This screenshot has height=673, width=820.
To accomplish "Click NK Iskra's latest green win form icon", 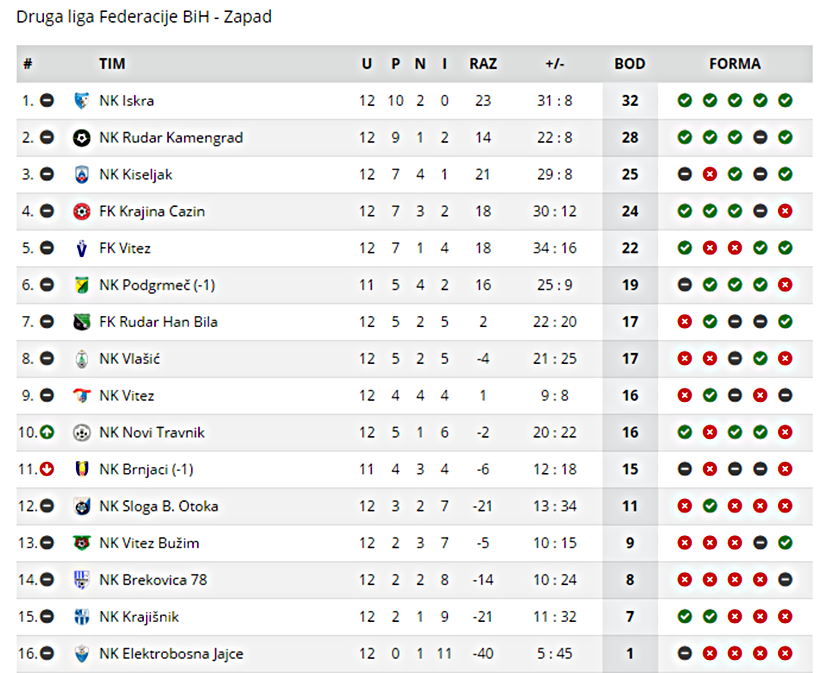I will (785, 100).
